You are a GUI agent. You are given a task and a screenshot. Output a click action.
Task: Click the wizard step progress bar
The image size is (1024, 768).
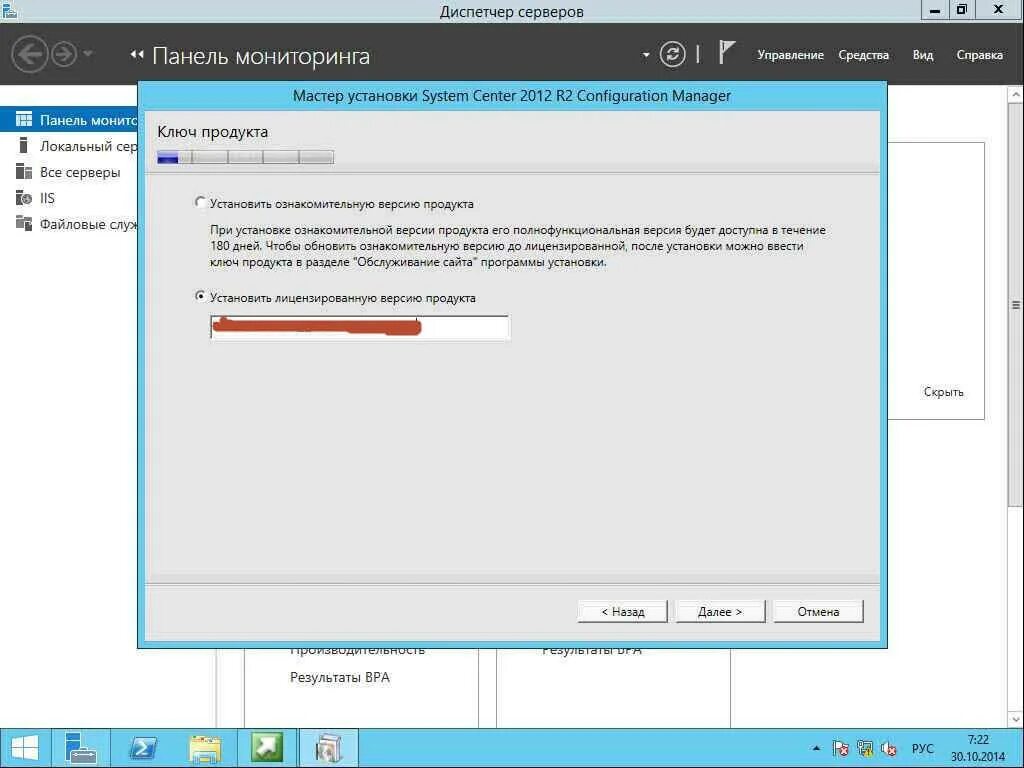(x=246, y=157)
